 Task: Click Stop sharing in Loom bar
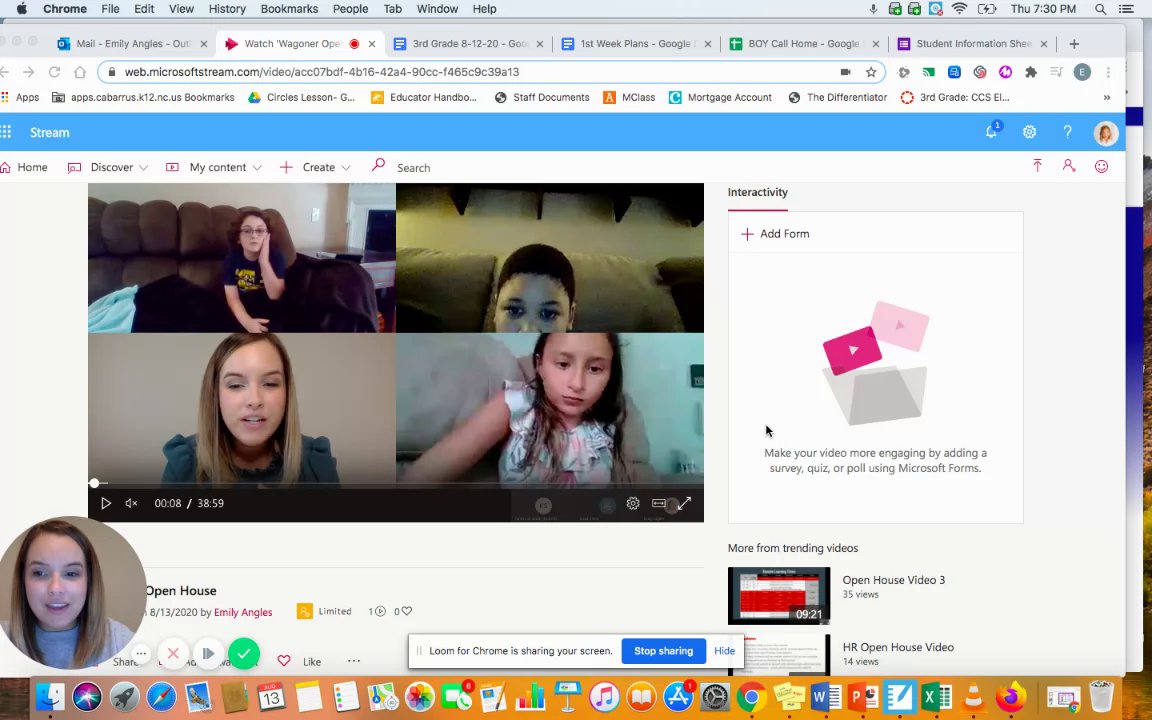tap(663, 651)
